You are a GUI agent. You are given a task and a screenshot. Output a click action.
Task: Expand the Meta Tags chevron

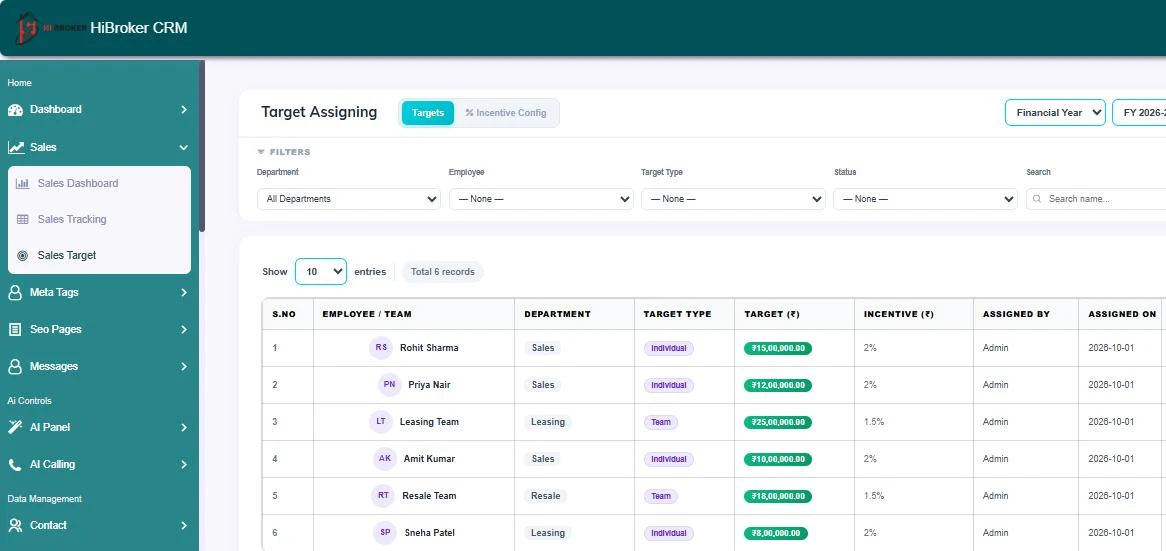click(184, 292)
